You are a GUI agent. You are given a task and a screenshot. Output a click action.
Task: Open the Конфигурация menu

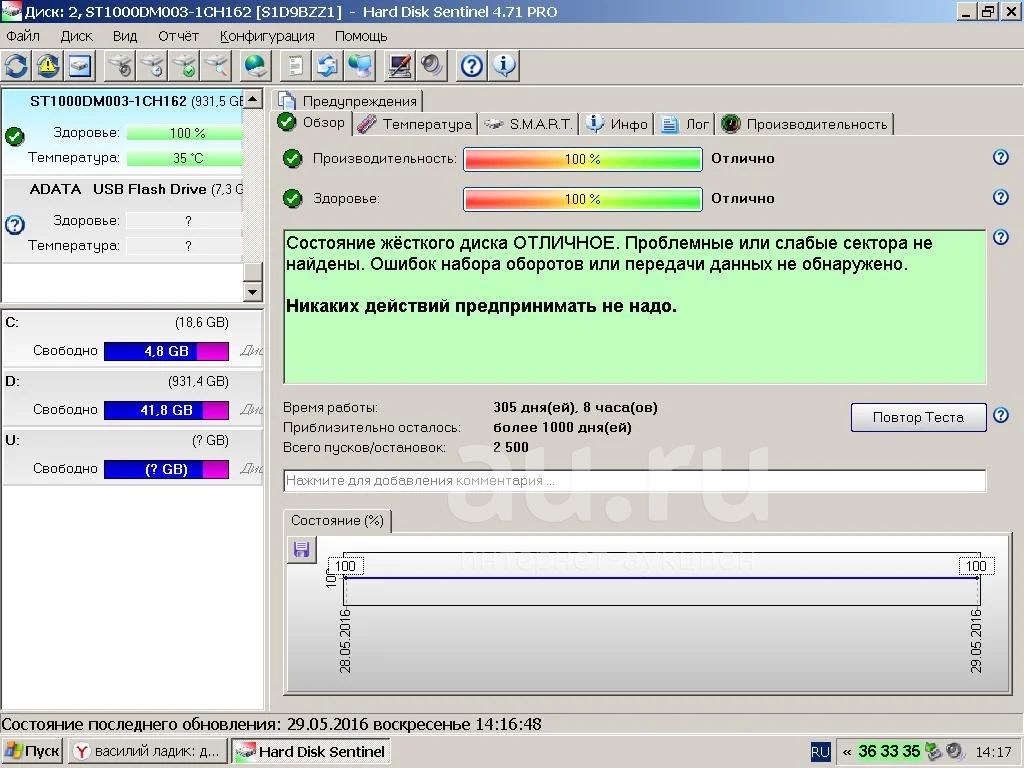[267, 36]
